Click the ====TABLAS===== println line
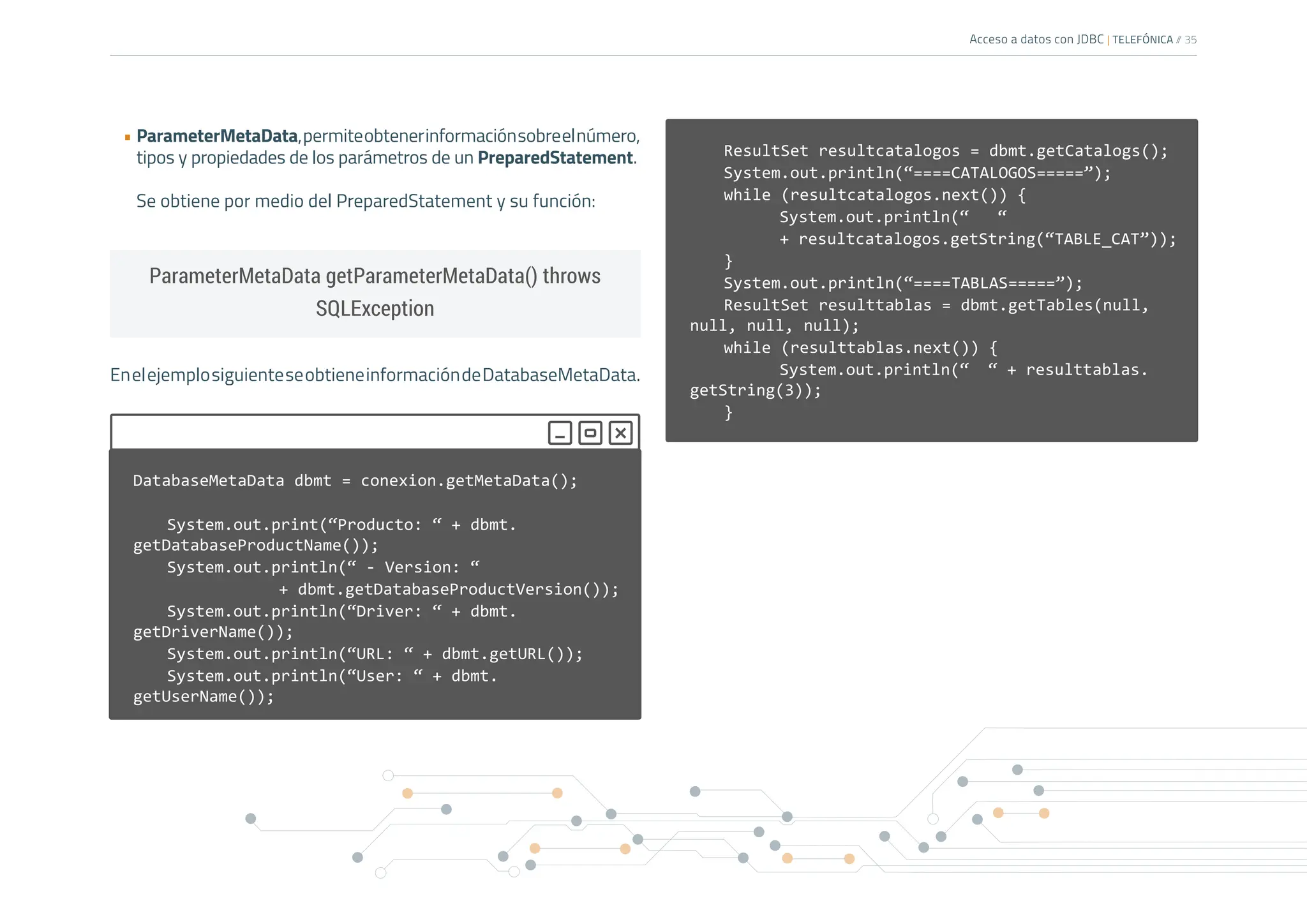The width and height of the screenshot is (1307, 924). tap(902, 283)
